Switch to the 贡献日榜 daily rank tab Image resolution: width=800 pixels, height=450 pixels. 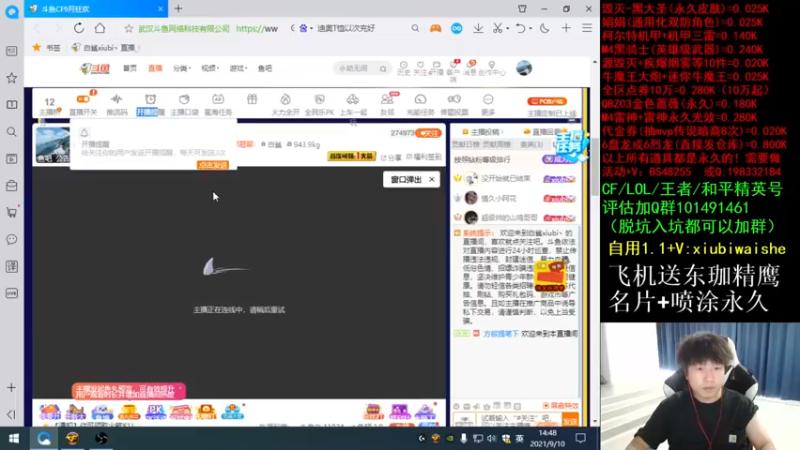coord(465,145)
